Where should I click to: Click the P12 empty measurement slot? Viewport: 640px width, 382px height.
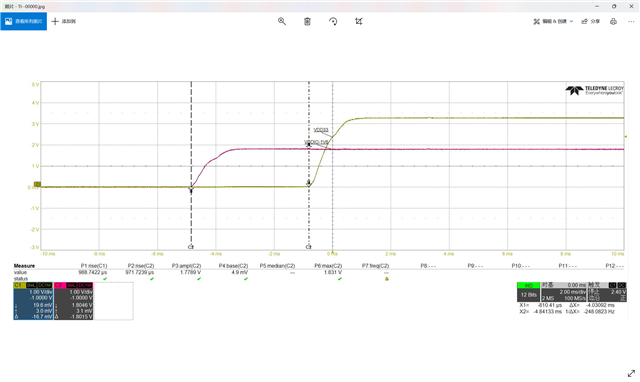pyautogui.click(x=614, y=266)
